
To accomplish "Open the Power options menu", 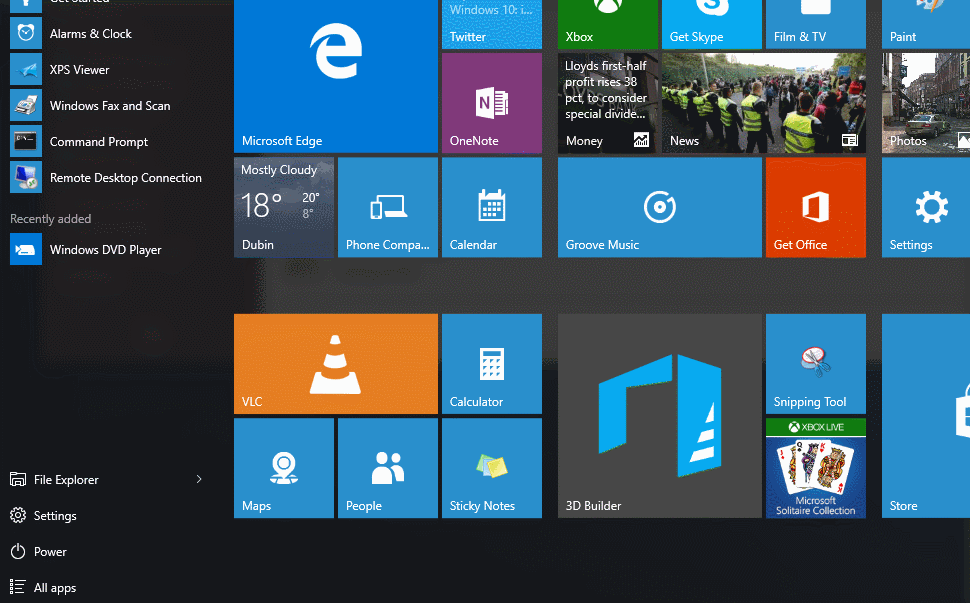I will tap(50, 552).
